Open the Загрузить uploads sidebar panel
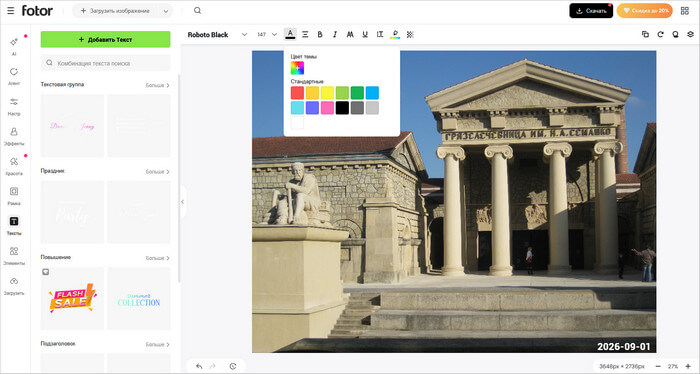Screen dimensions: 700x374 coord(14,285)
